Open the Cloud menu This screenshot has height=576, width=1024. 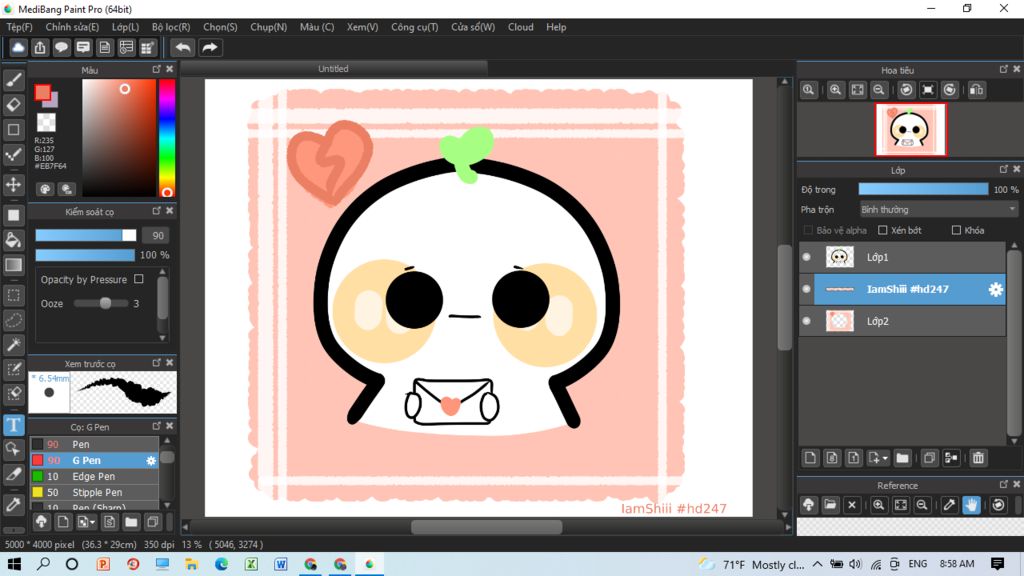click(520, 27)
